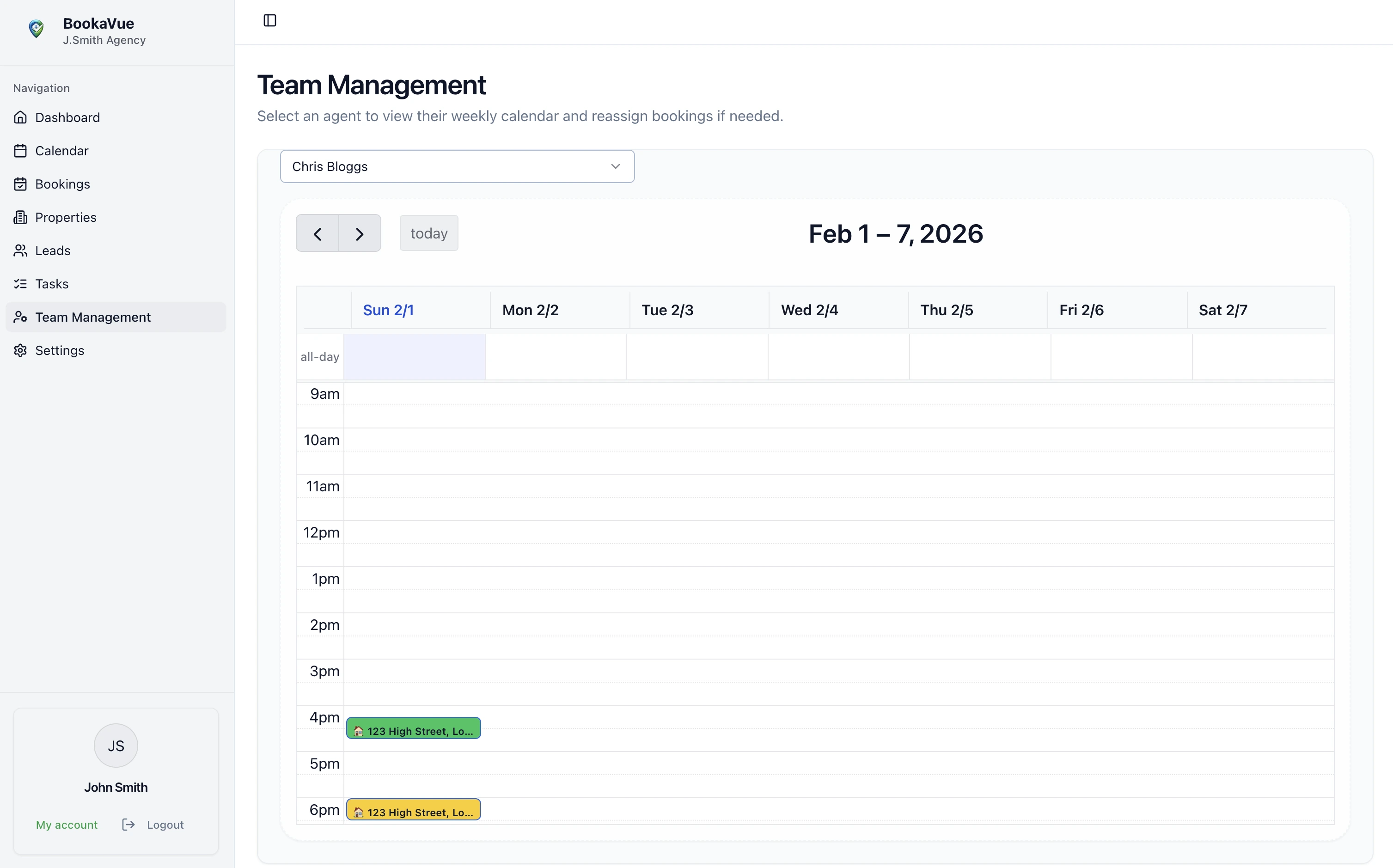
Task: Select Team Management in the sidebar
Action: coord(92,318)
